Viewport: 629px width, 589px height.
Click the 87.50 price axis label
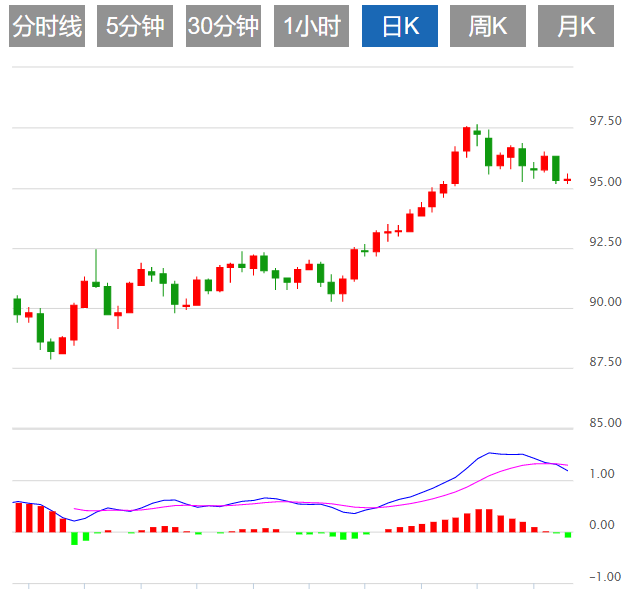606,362
